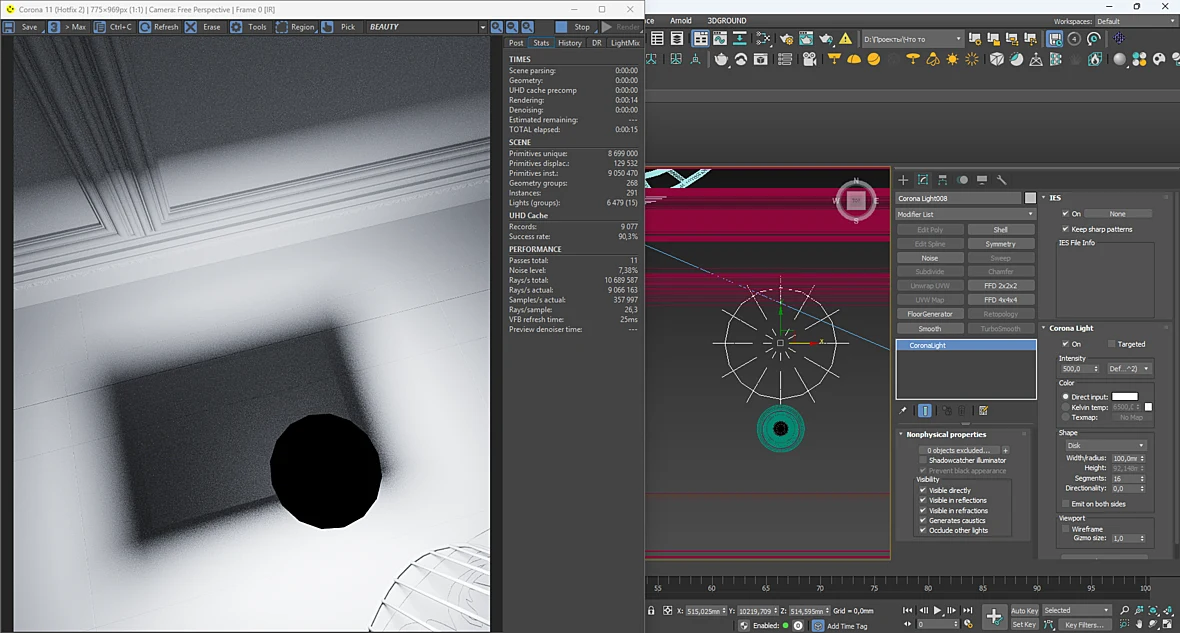Open the Modify panel tab
This screenshot has height=633, width=1180.
[923, 180]
